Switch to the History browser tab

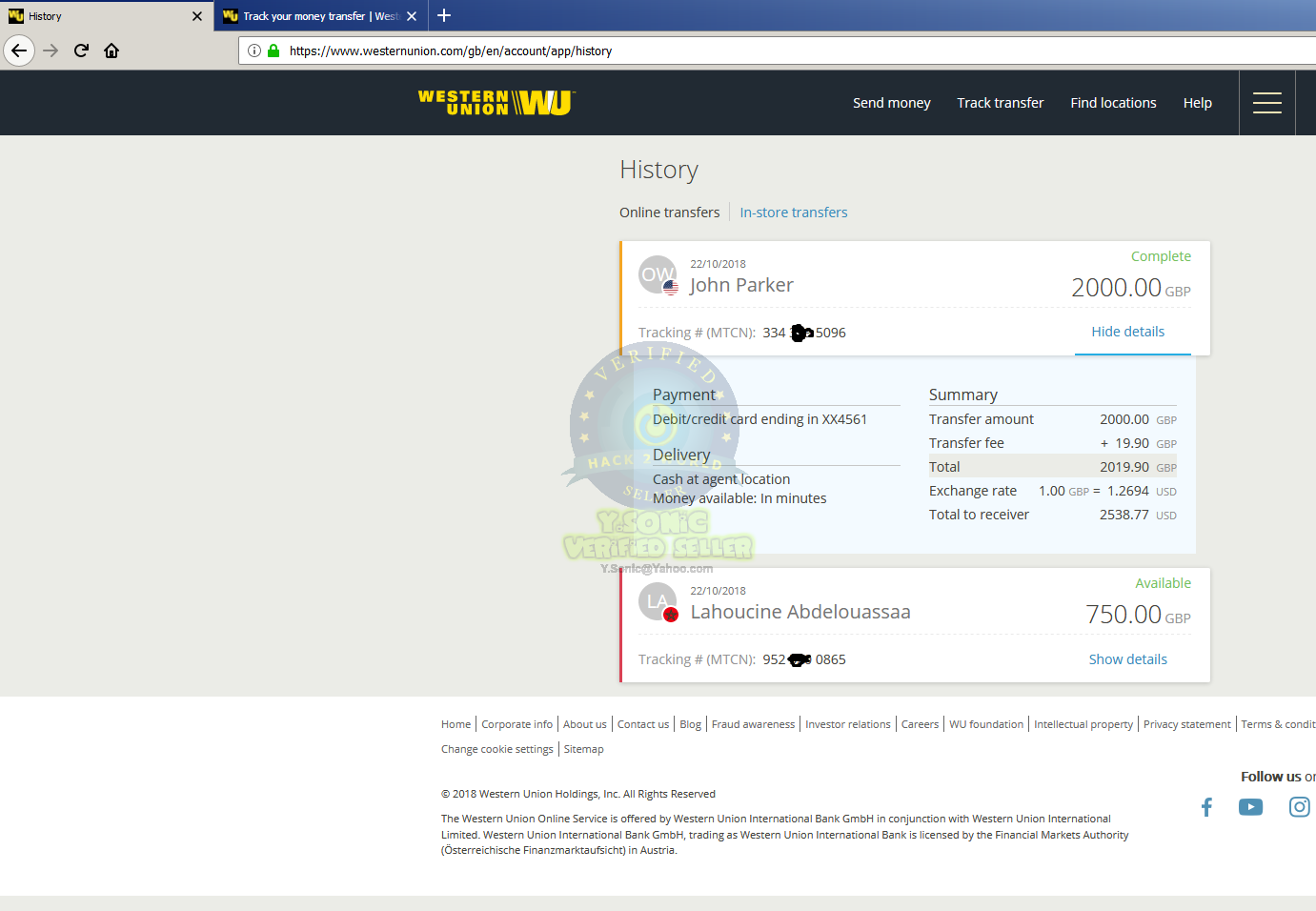pos(105,16)
